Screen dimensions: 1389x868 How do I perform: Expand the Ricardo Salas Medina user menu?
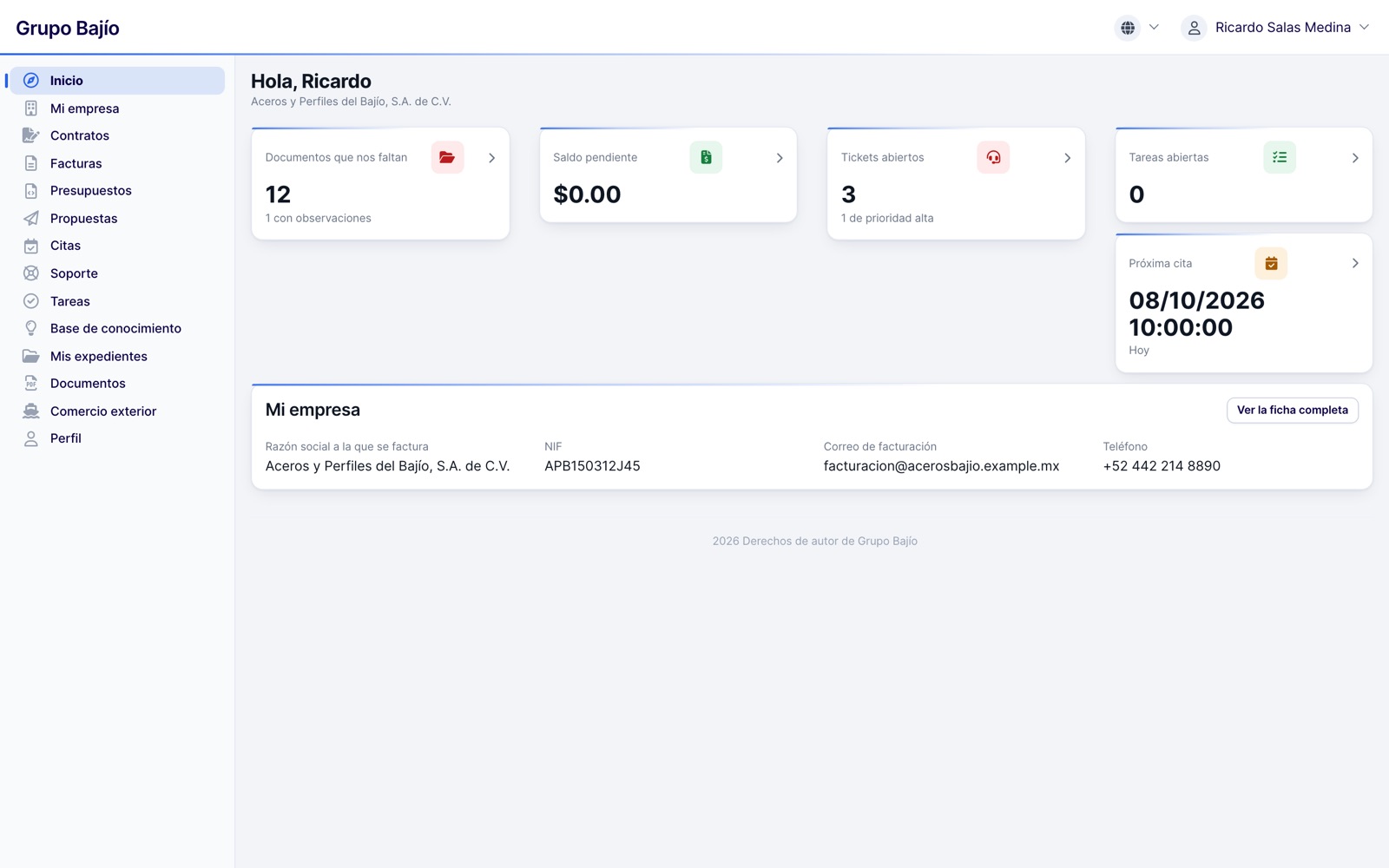coord(1275,28)
